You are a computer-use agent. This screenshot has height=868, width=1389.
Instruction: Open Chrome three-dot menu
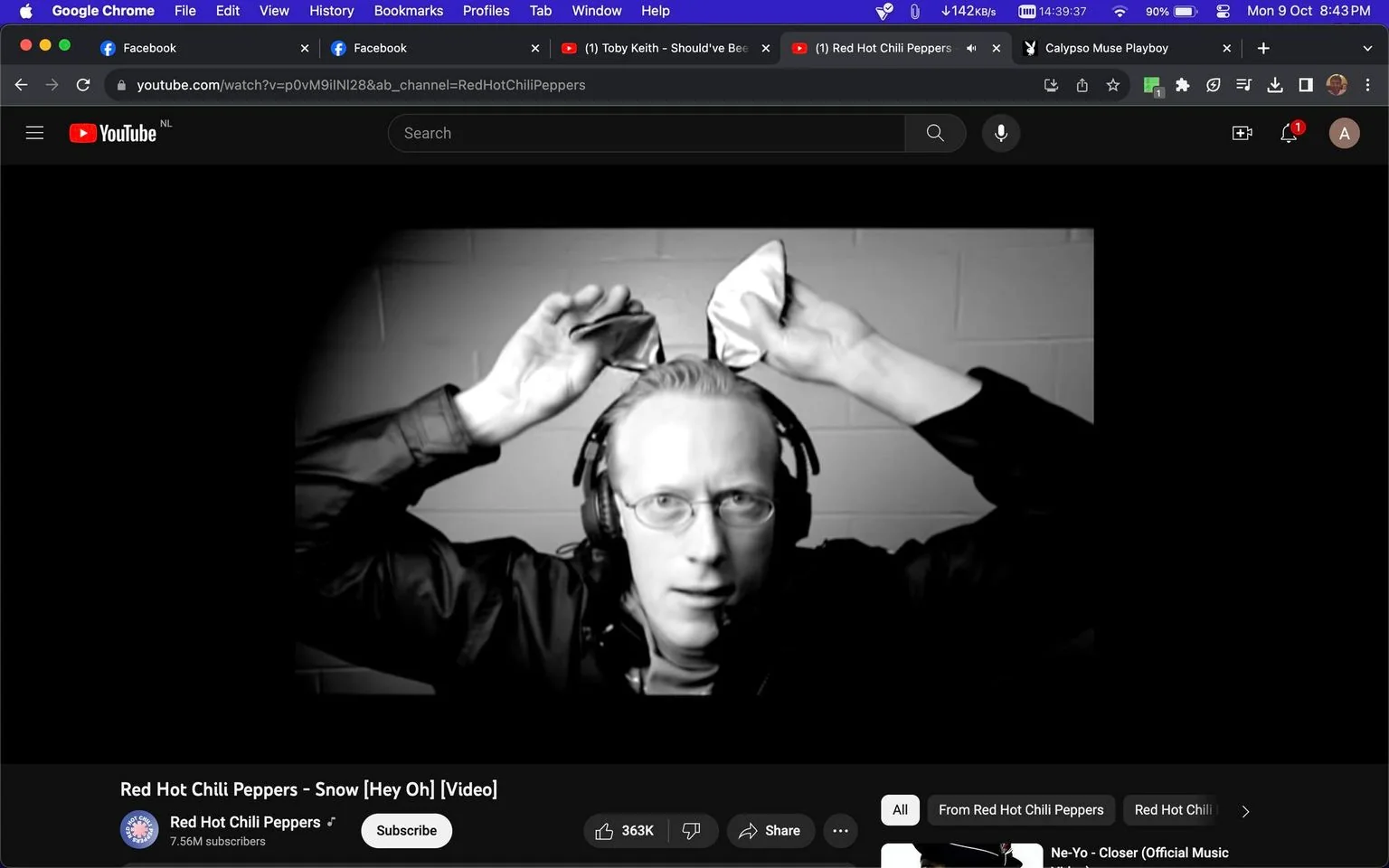(x=1367, y=85)
